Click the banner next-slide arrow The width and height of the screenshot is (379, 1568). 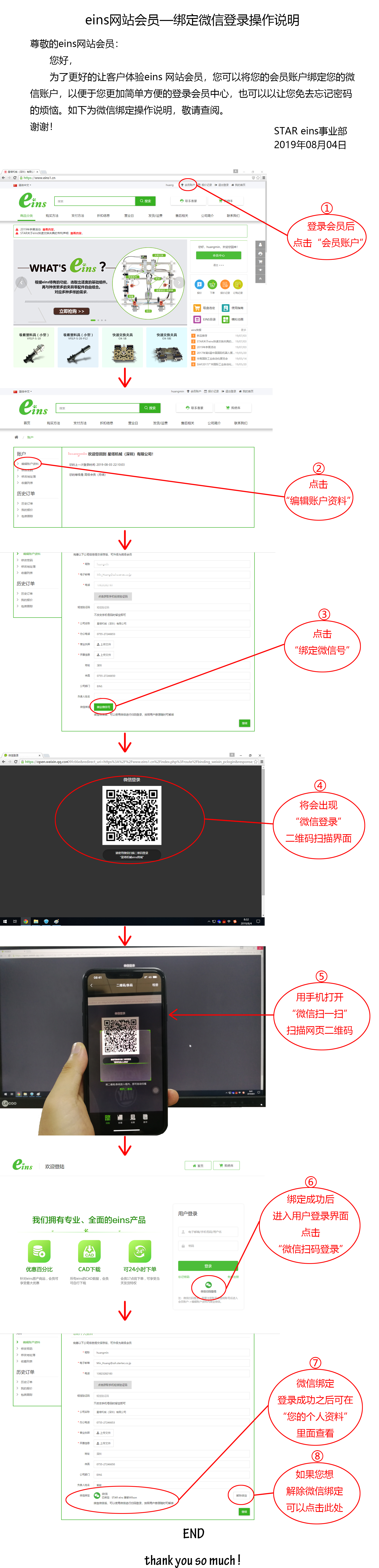coord(179,282)
